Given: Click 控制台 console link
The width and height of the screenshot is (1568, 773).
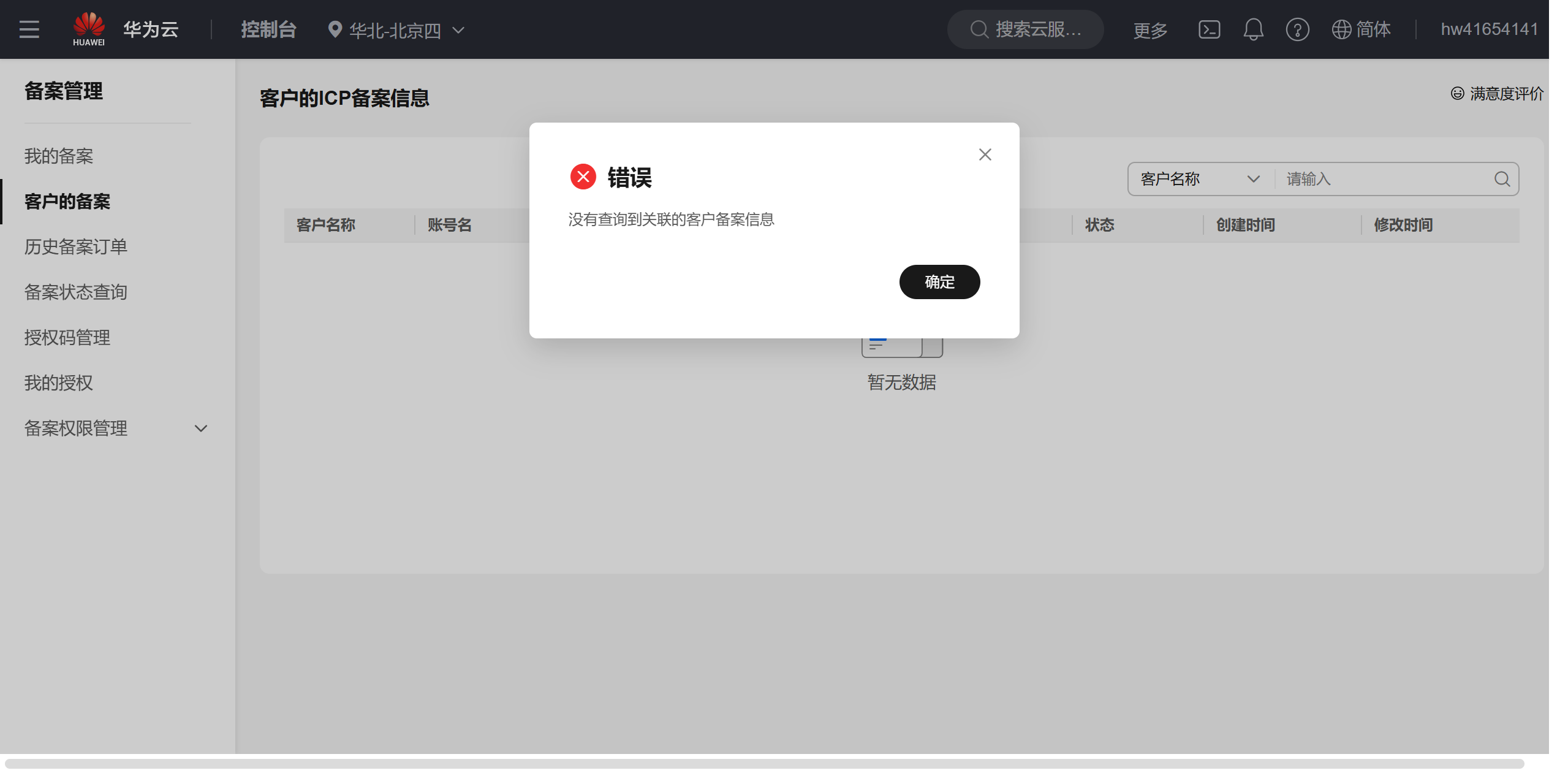Looking at the screenshot, I should pos(268,29).
